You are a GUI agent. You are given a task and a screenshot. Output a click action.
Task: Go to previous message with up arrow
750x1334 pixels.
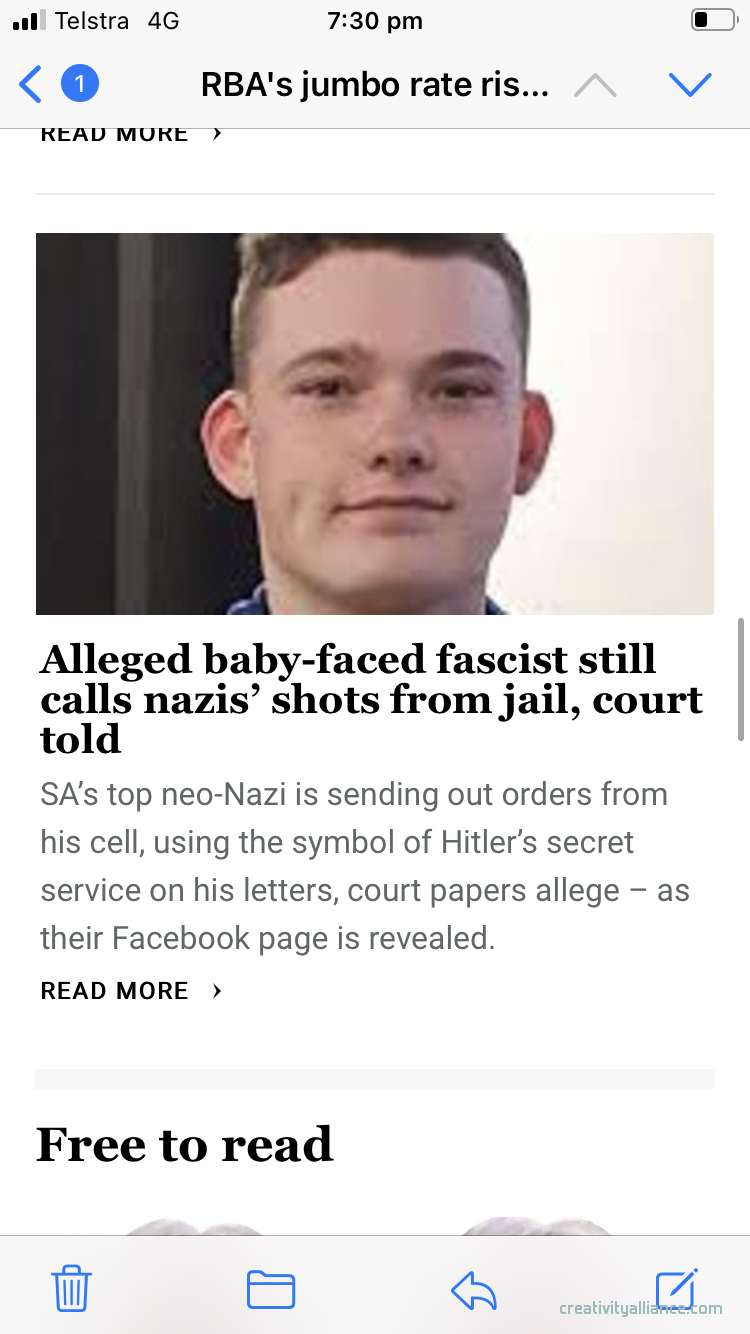595,85
